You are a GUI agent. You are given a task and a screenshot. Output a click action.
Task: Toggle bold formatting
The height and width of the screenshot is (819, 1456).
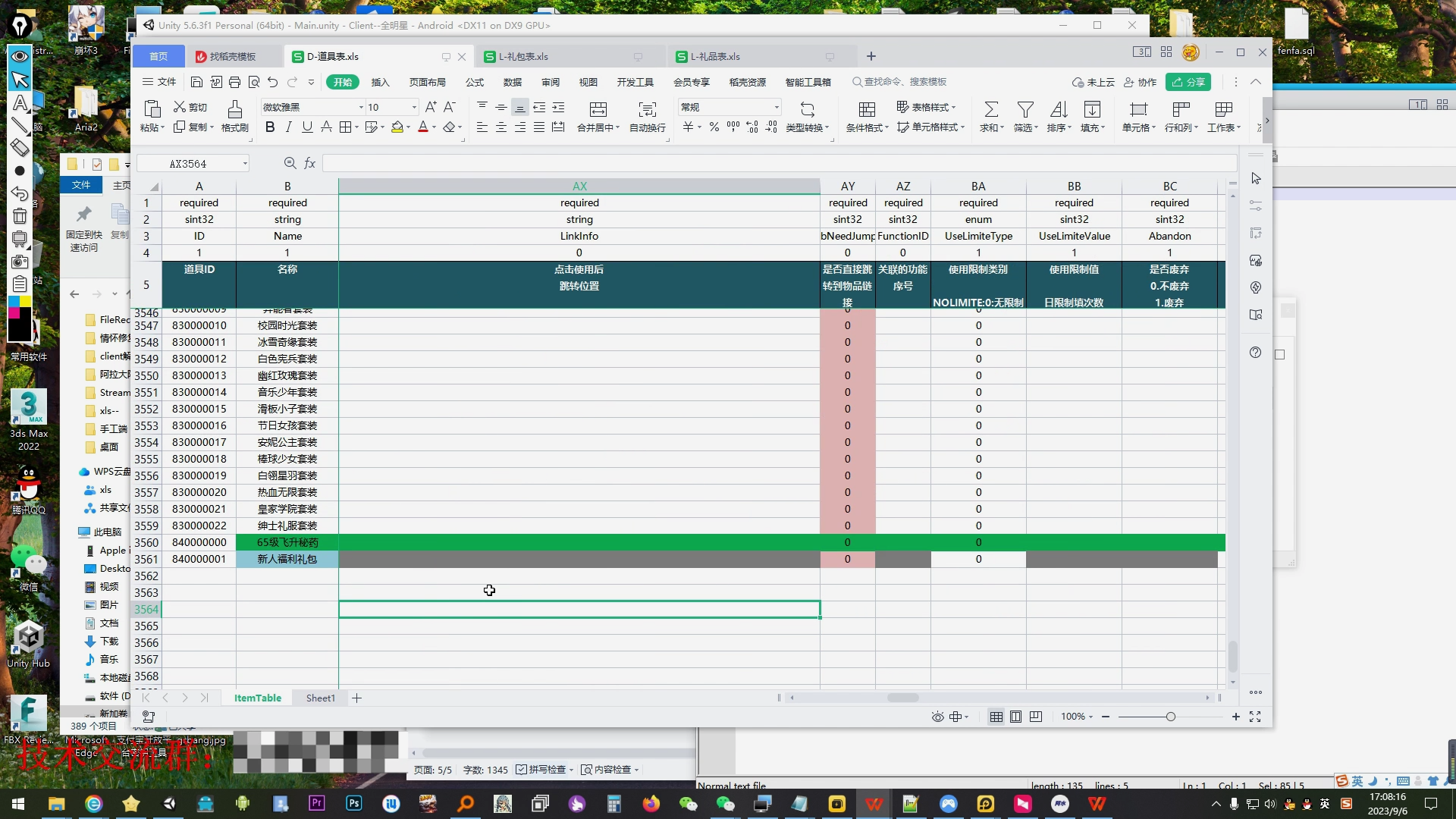click(x=270, y=127)
